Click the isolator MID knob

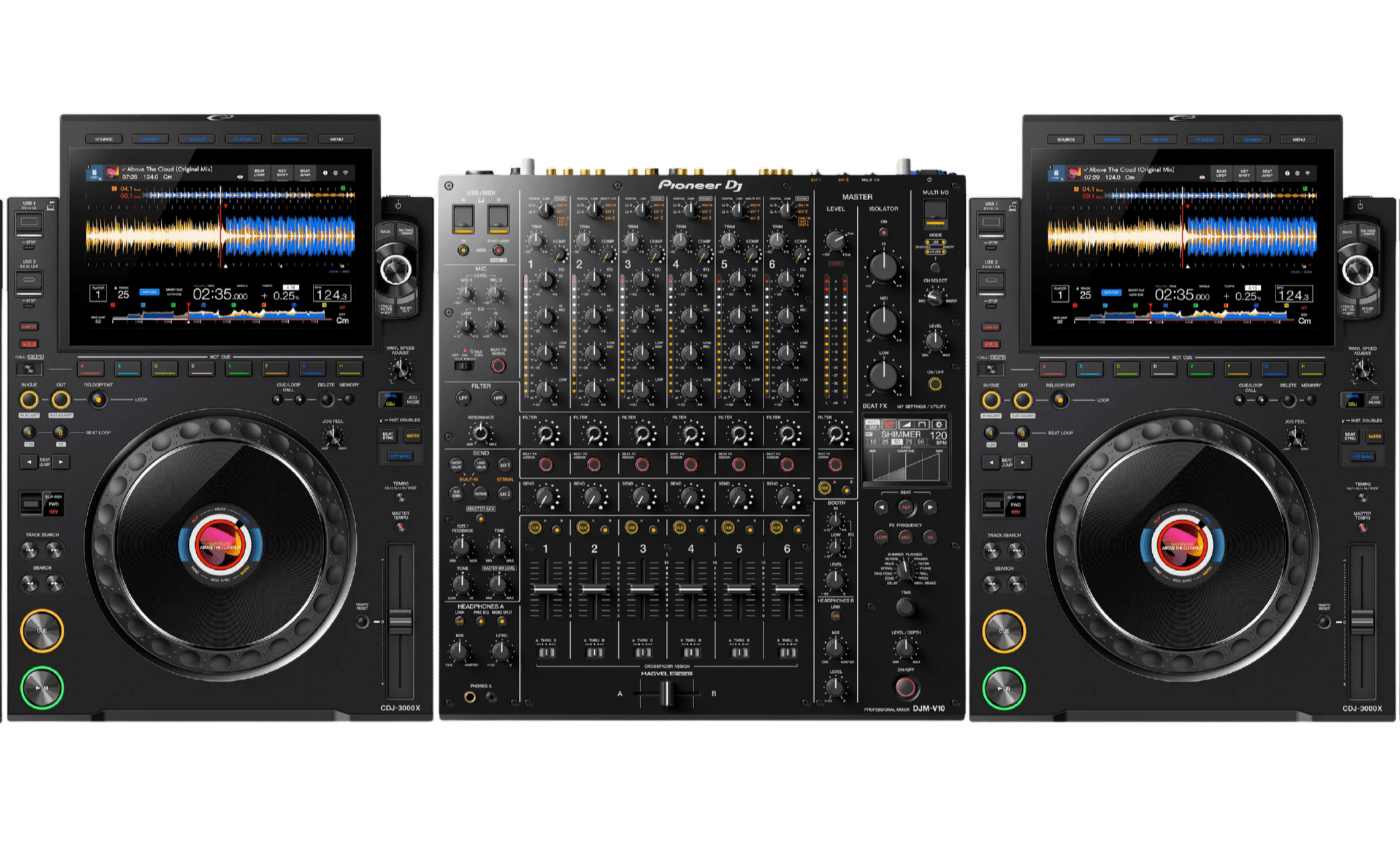tap(884, 321)
